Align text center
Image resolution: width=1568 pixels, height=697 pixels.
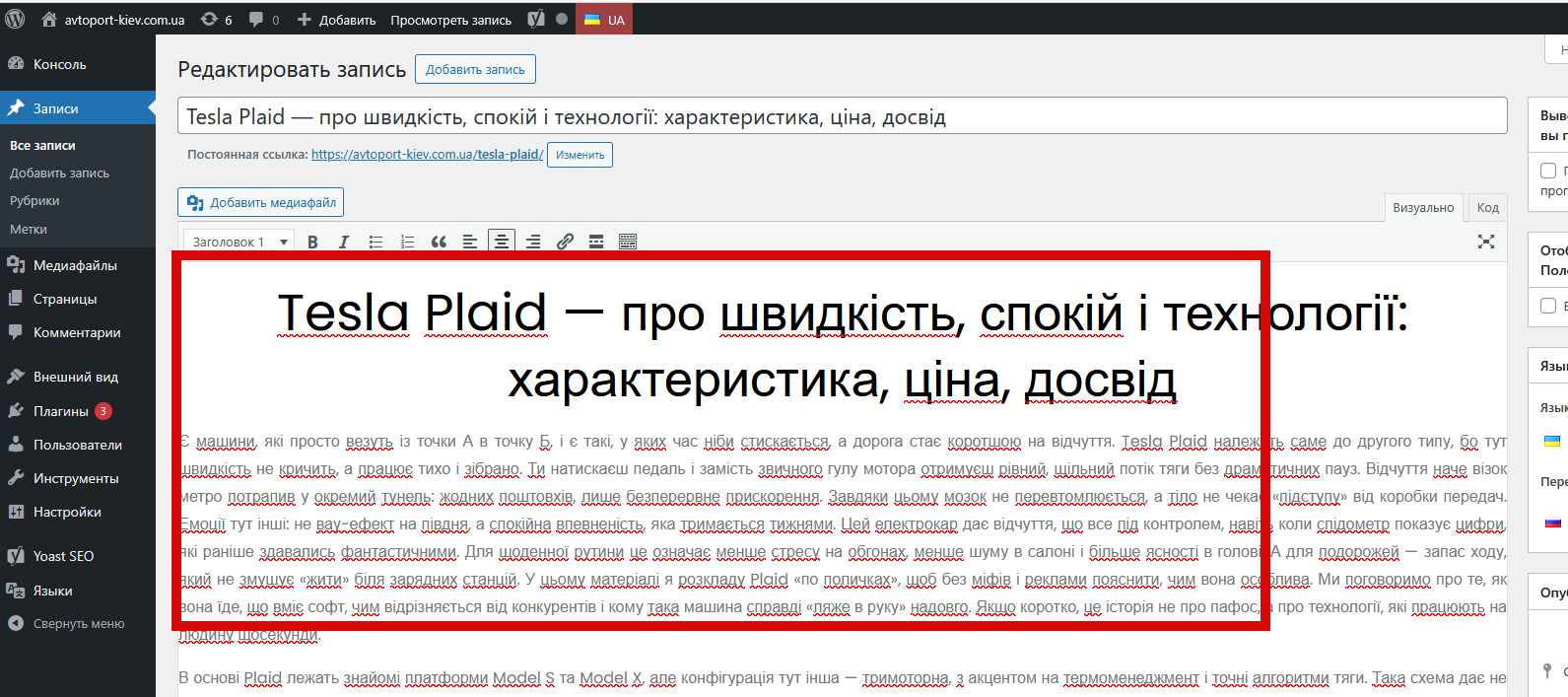click(x=502, y=242)
